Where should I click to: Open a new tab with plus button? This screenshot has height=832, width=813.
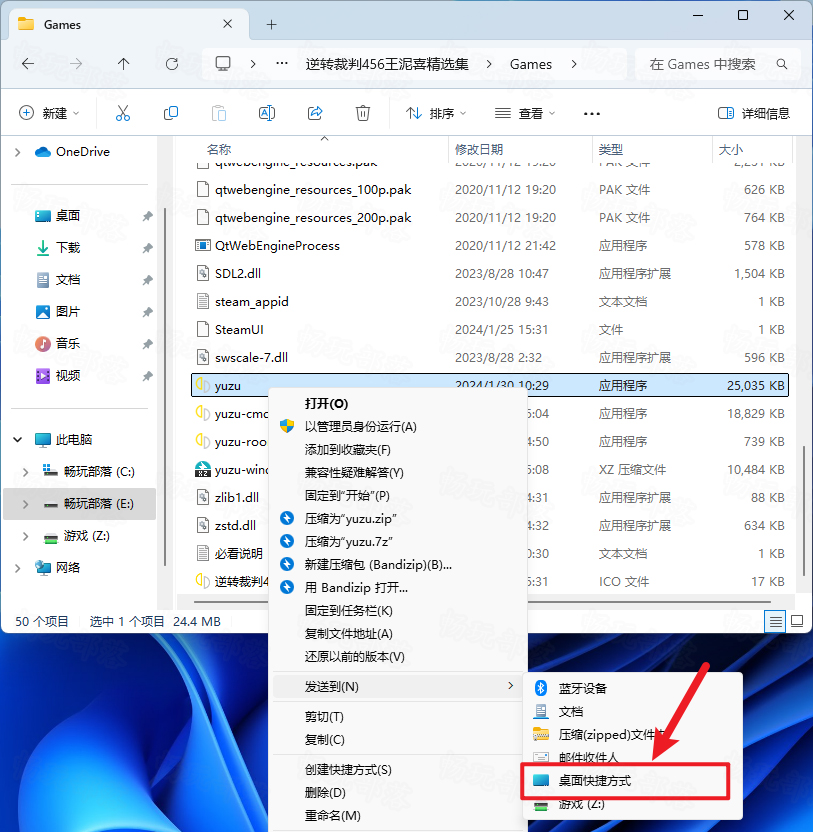(x=271, y=24)
